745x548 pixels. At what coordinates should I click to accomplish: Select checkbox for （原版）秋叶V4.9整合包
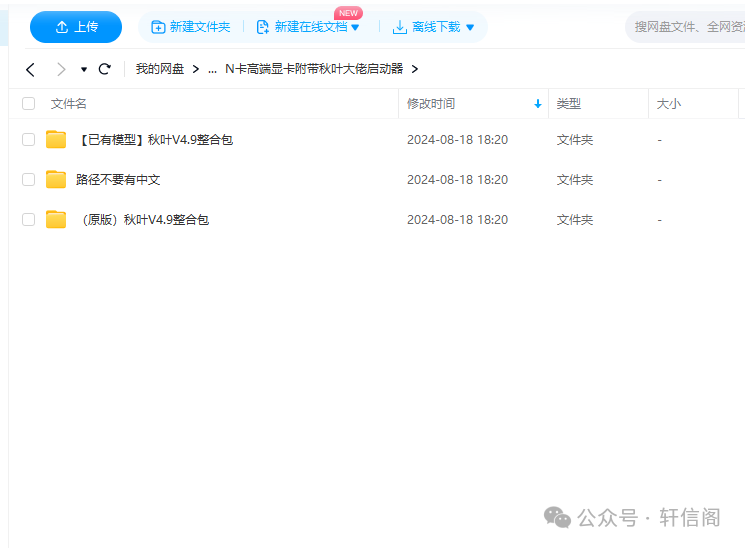(x=28, y=220)
